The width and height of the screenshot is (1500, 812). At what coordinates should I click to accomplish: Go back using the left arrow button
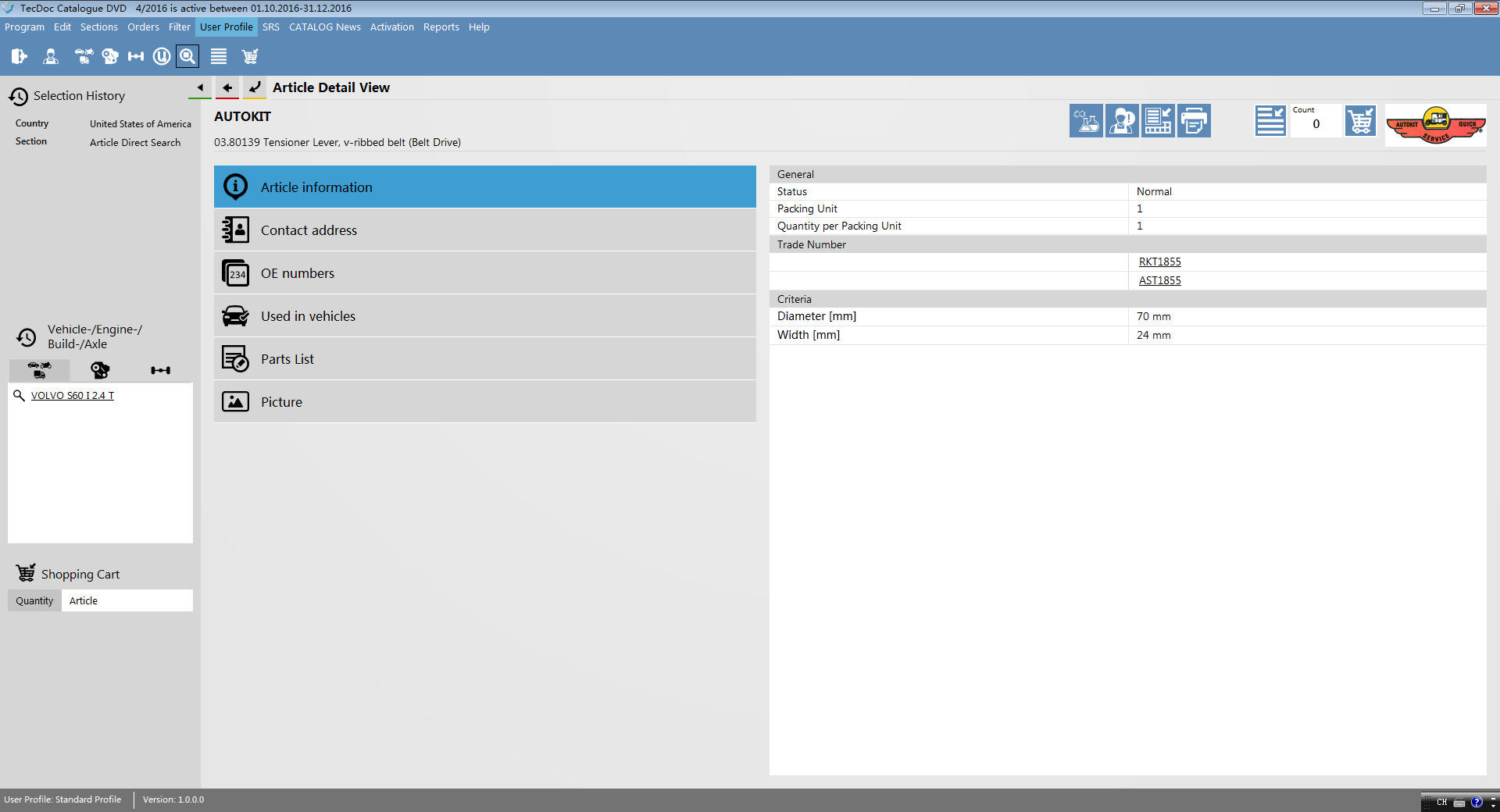(227, 87)
